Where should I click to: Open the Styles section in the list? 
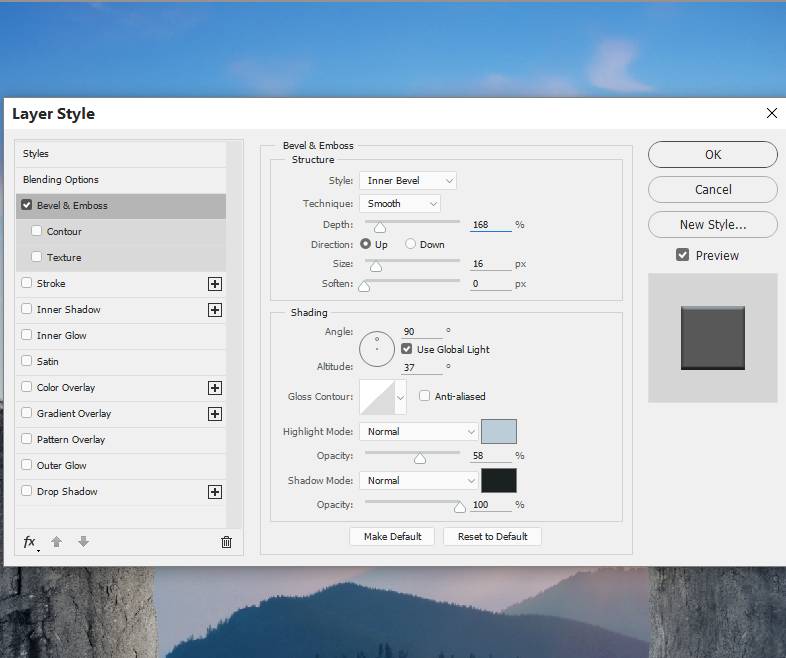[x=121, y=154]
